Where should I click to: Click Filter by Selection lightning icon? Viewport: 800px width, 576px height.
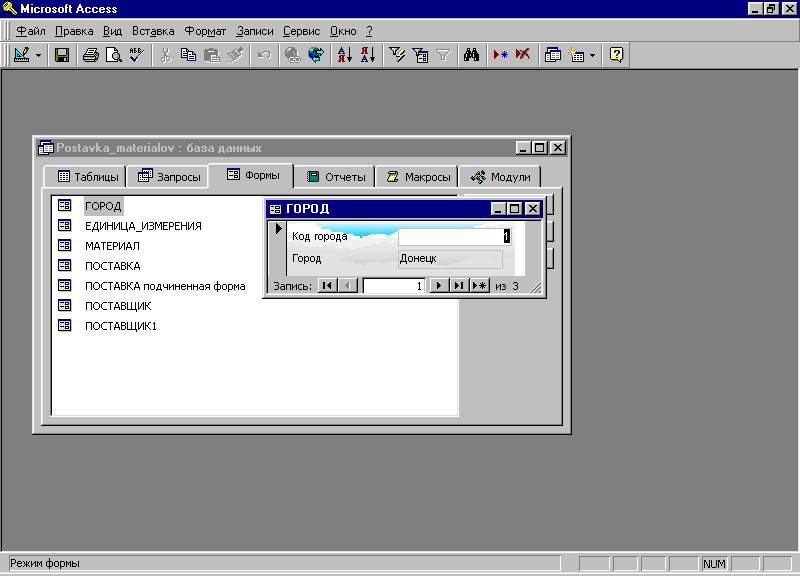tap(397, 55)
